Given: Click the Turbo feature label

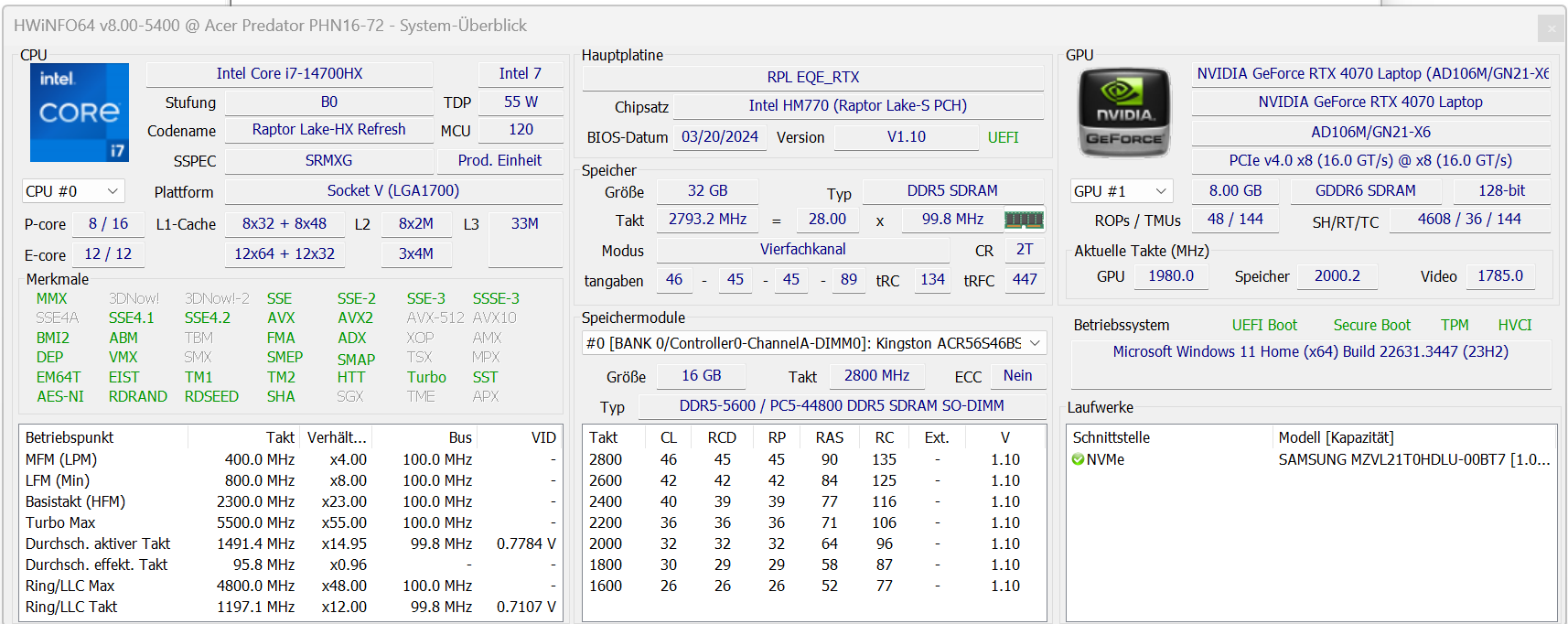Looking at the screenshot, I should click(x=426, y=377).
